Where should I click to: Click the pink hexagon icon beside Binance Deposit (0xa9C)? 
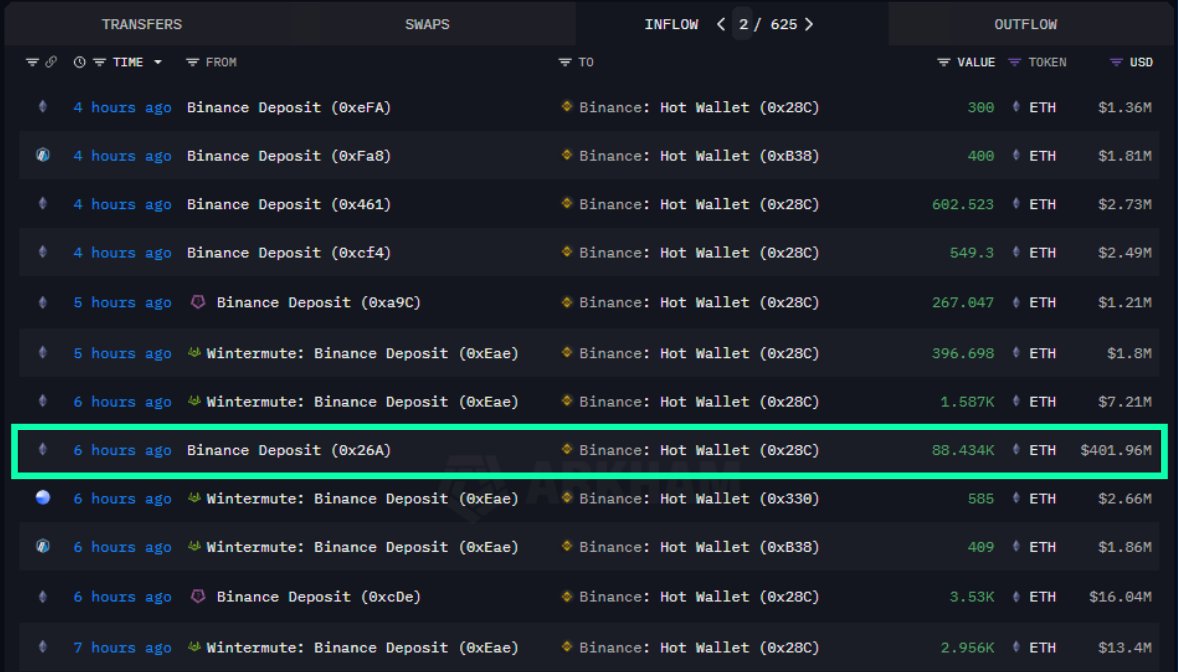pyautogui.click(x=198, y=302)
